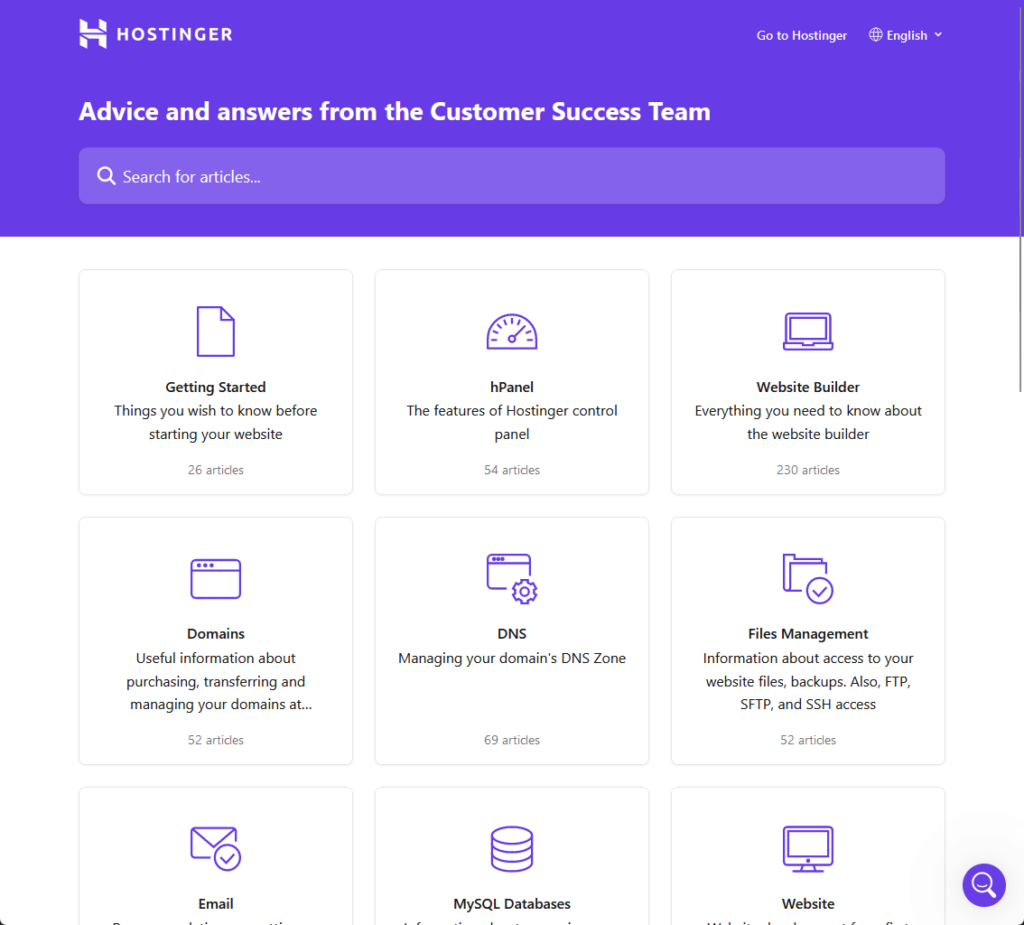
Task: Open the floating search chat button
Action: tap(984, 885)
